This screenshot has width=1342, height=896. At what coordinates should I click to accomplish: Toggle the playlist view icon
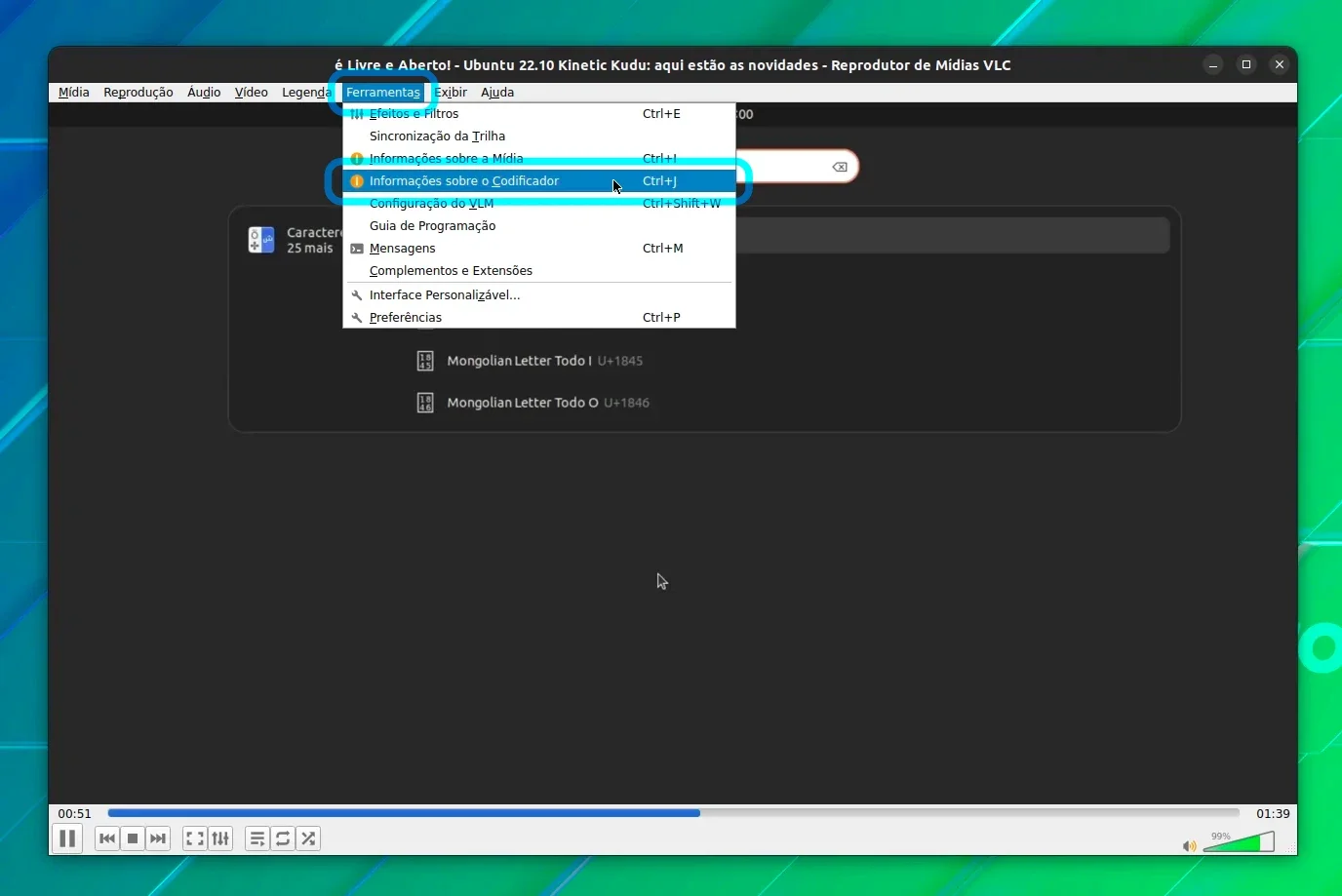(x=257, y=838)
